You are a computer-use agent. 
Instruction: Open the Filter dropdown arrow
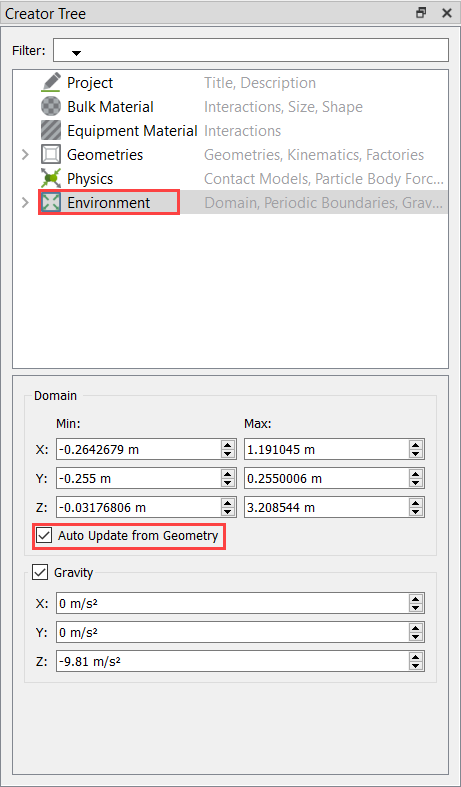pos(76,52)
